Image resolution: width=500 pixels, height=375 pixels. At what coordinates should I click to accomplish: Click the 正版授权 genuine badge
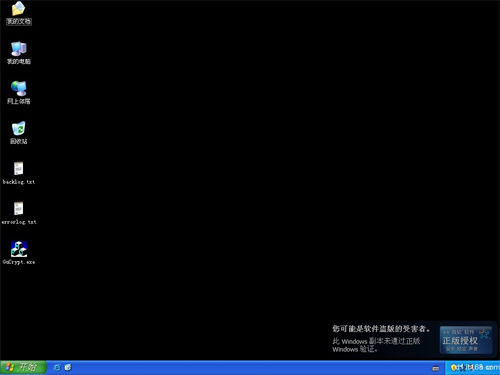466,340
